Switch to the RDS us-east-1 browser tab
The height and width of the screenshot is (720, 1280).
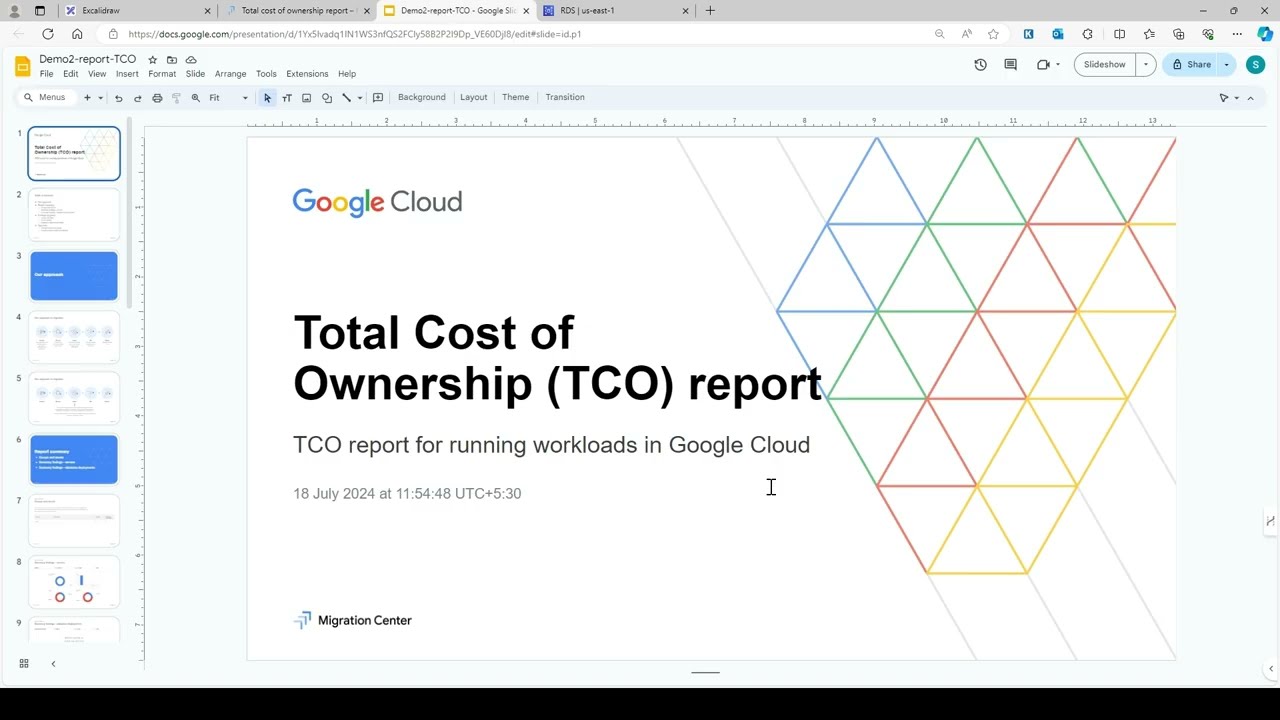615,10
